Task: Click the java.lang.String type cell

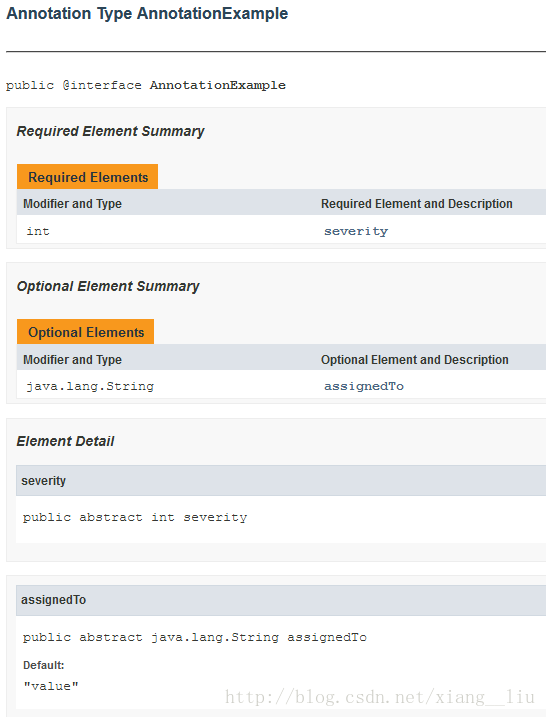Action: click(x=90, y=386)
